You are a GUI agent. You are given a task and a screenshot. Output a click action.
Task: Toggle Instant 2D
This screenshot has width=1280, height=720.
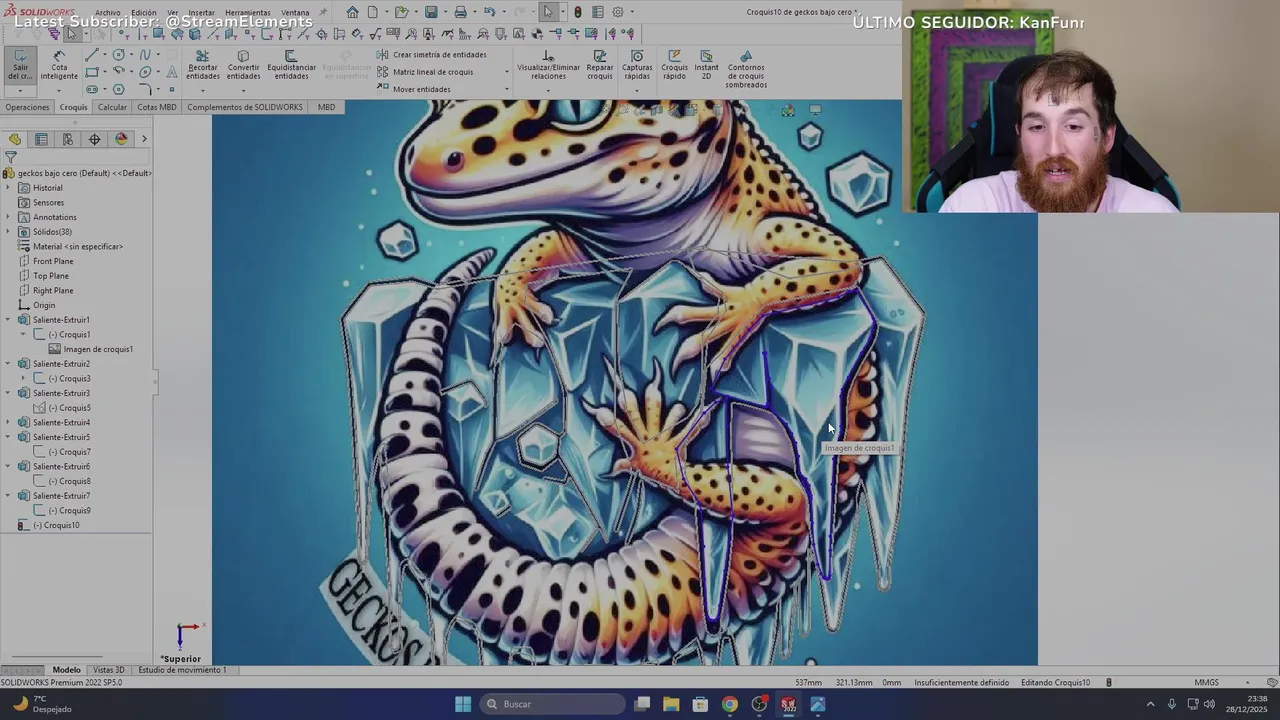click(x=706, y=66)
